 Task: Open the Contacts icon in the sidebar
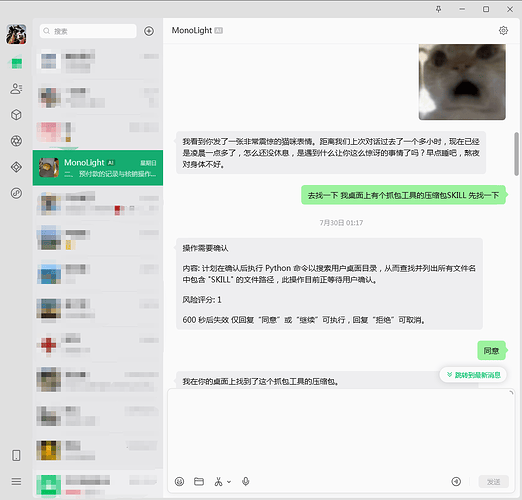16,89
